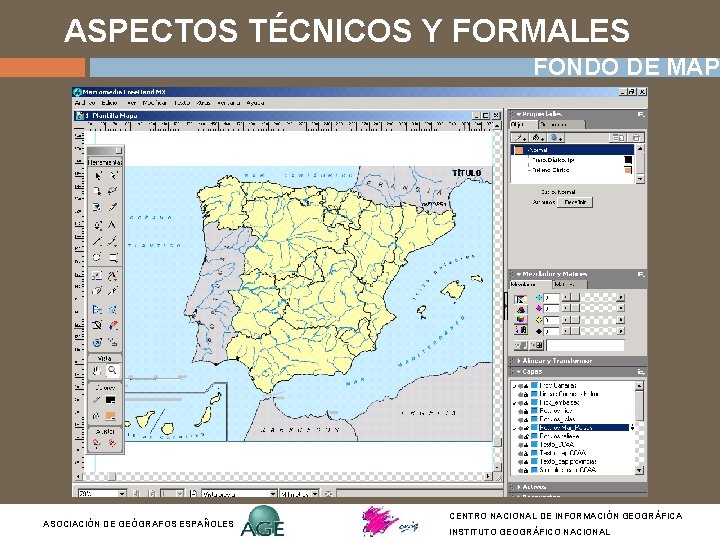720x540 pixels.
Task: Switch to the Documento tab in Propiedades
Action: tap(561, 124)
